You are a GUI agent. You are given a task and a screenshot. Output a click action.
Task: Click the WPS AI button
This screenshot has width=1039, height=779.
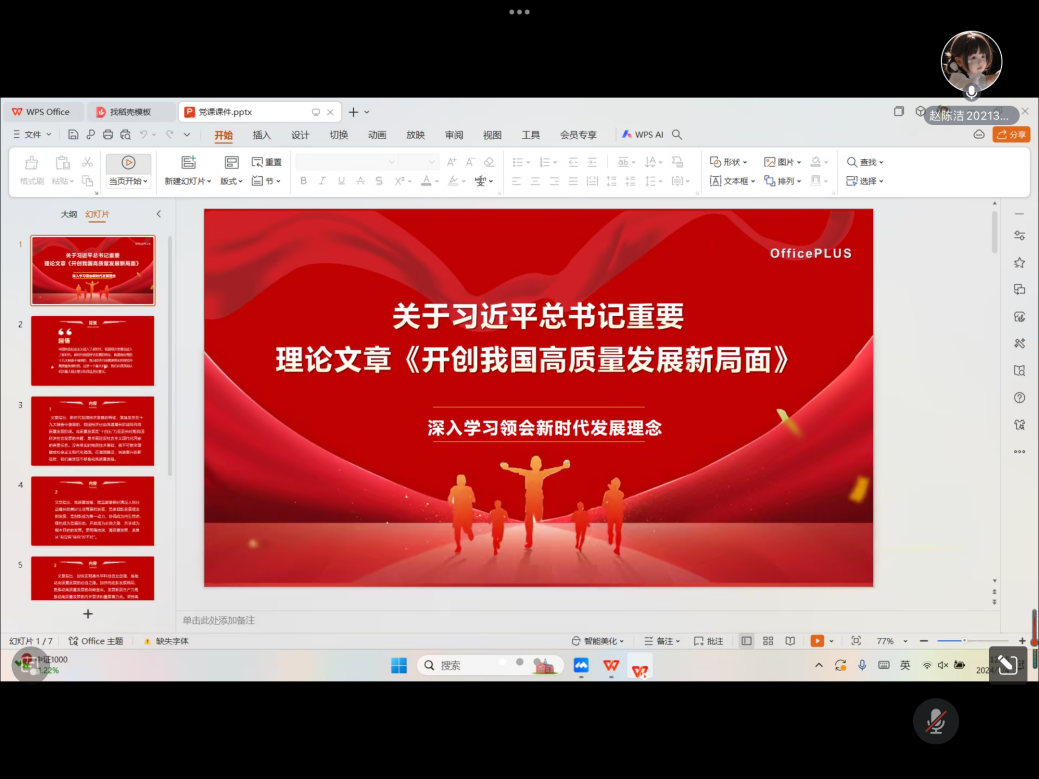(642, 135)
